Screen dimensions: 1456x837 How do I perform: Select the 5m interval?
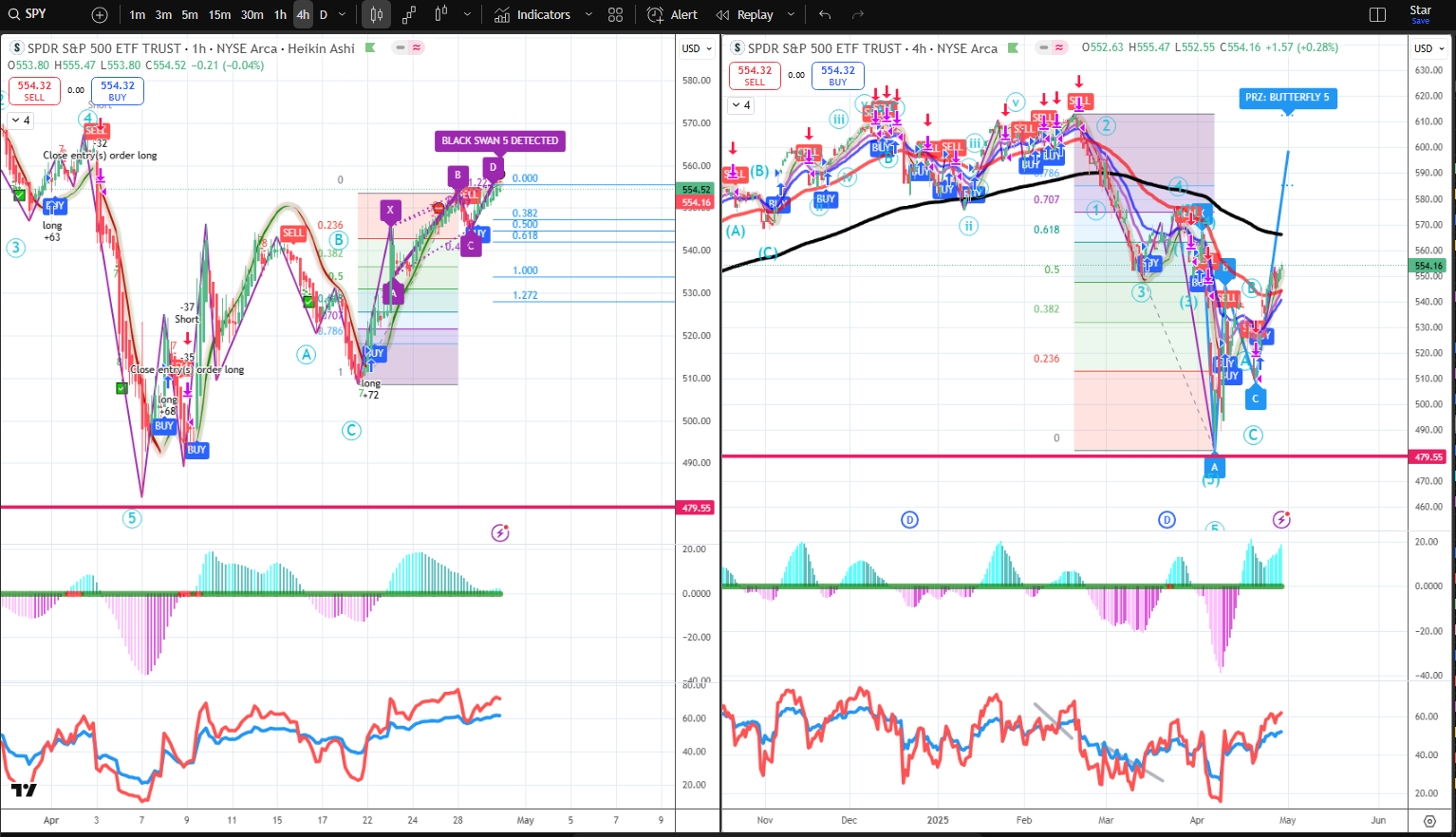(190, 14)
